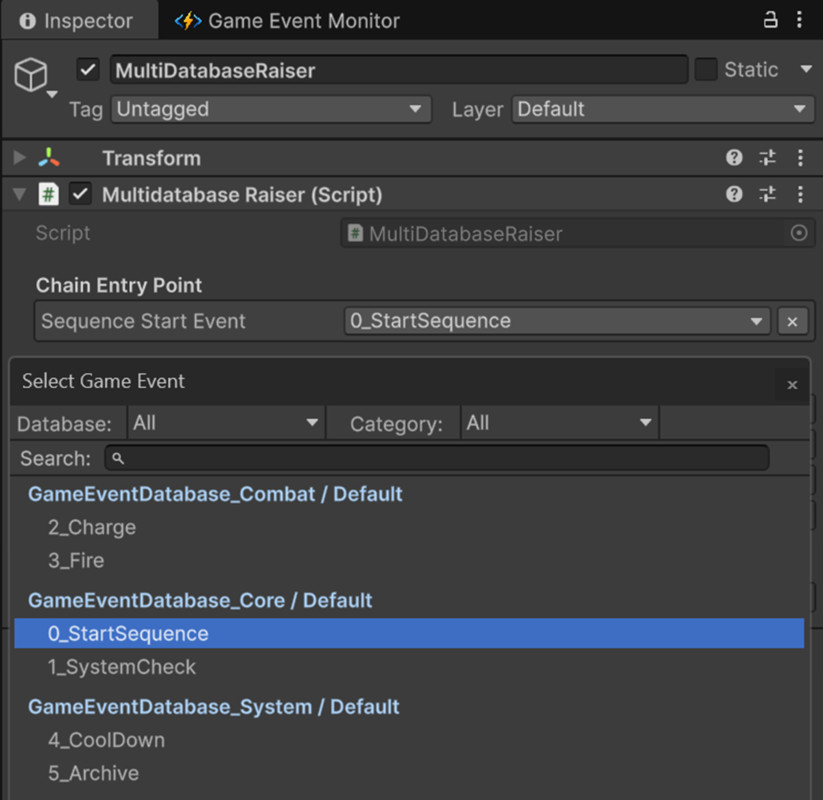Open the Inspector's three-dot options menu
Viewport: 823px width, 800px height.
[797, 20]
